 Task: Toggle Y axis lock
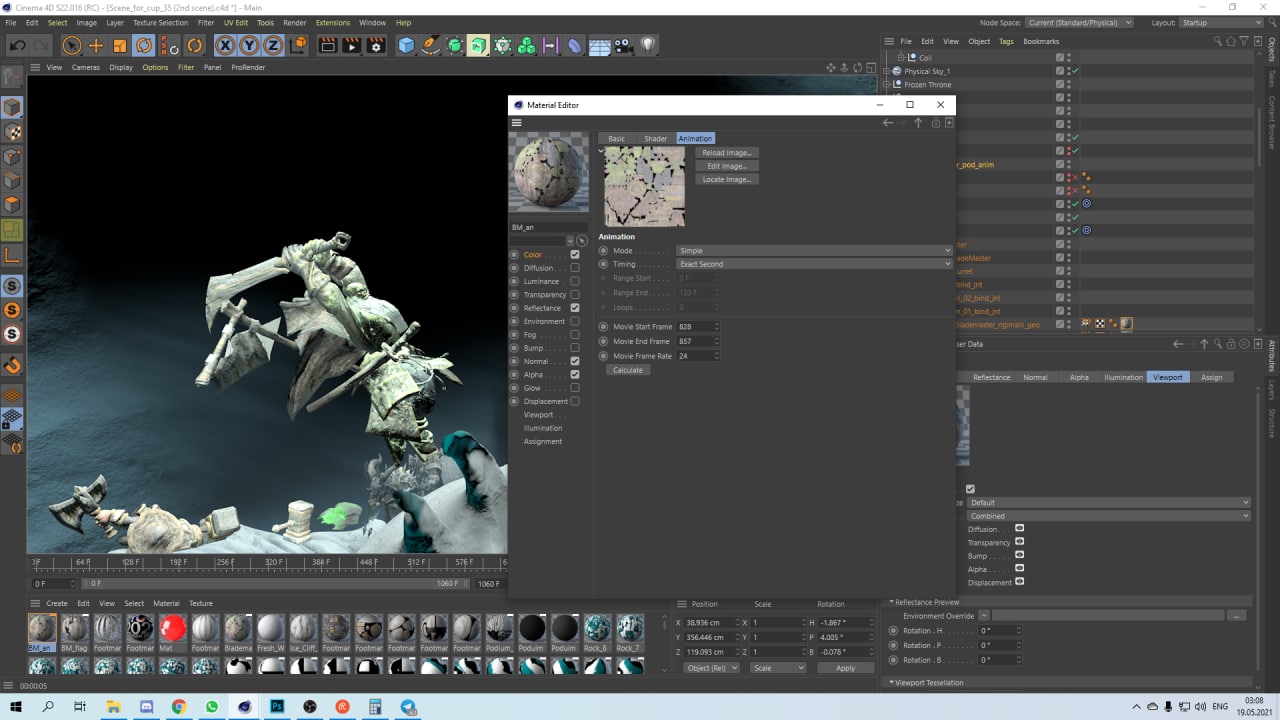[249, 45]
